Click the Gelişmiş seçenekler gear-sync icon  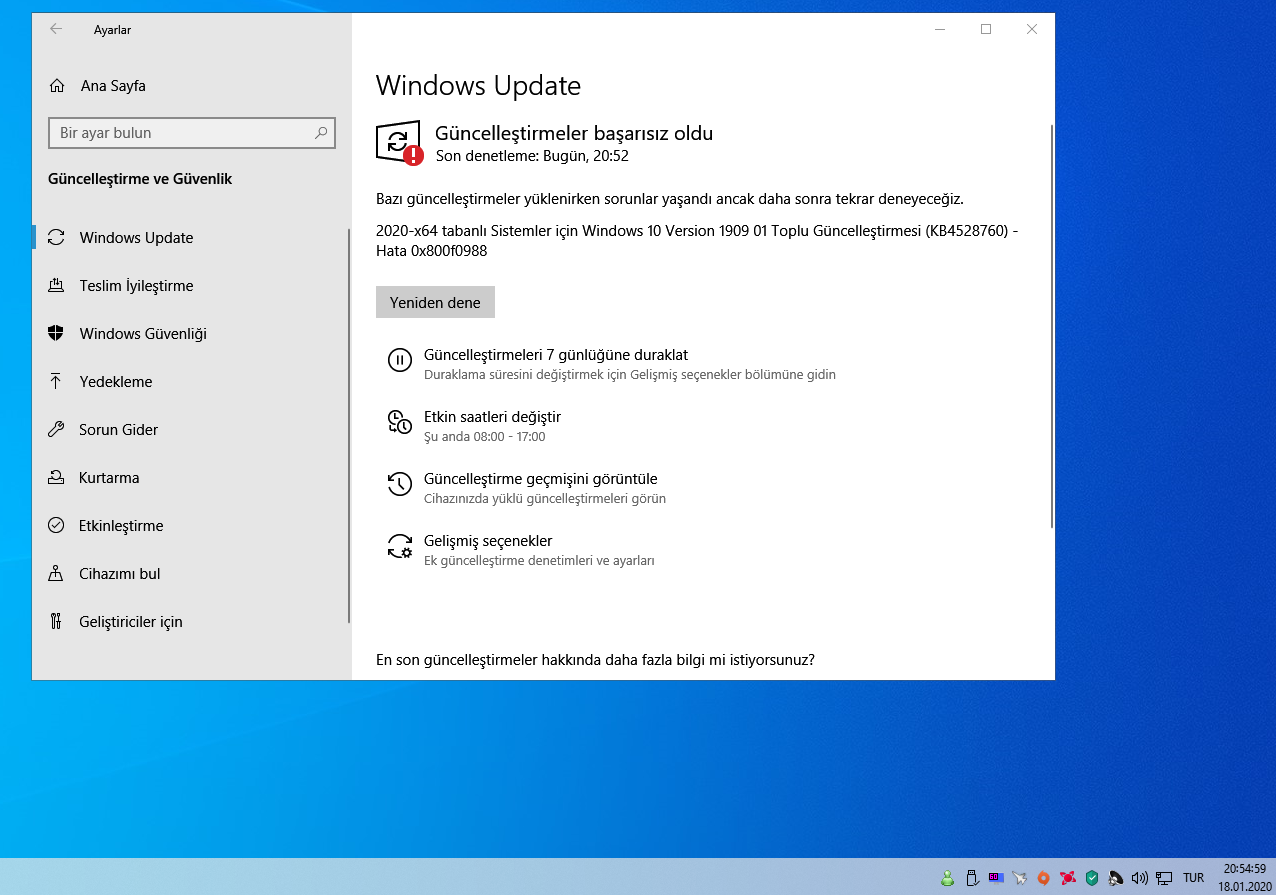click(x=399, y=546)
